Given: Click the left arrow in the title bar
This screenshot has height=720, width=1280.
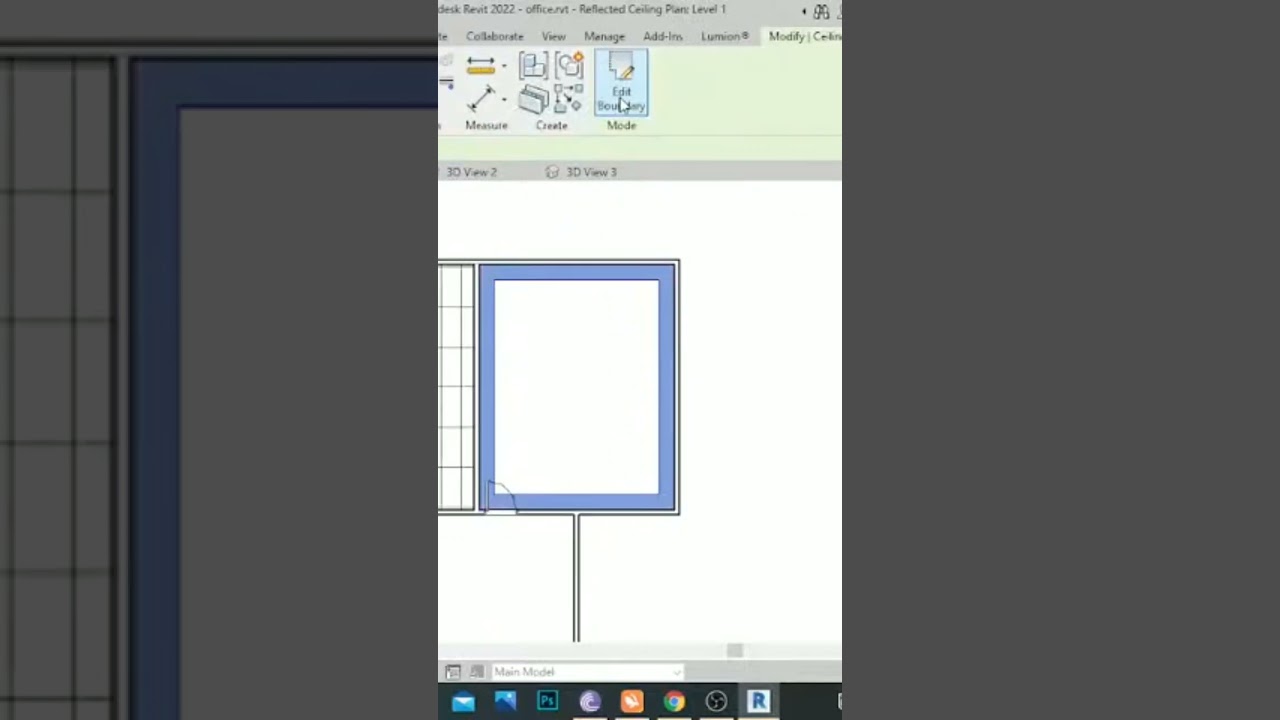Looking at the screenshot, I should pyautogui.click(x=804, y=12).
